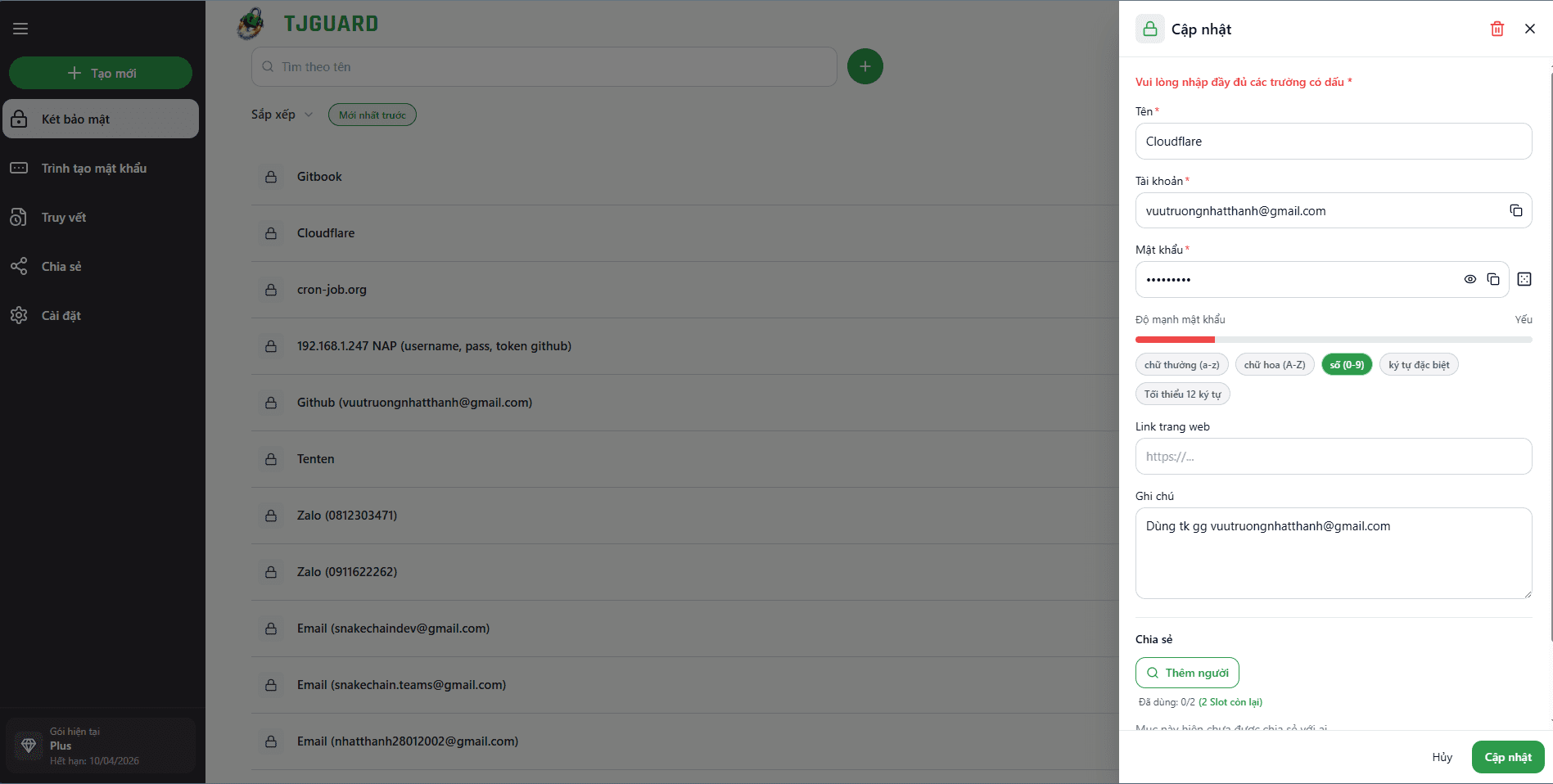The image size is (1553, 784).
Task: Copy the password using its copy icon
Action: (1492, 279)
